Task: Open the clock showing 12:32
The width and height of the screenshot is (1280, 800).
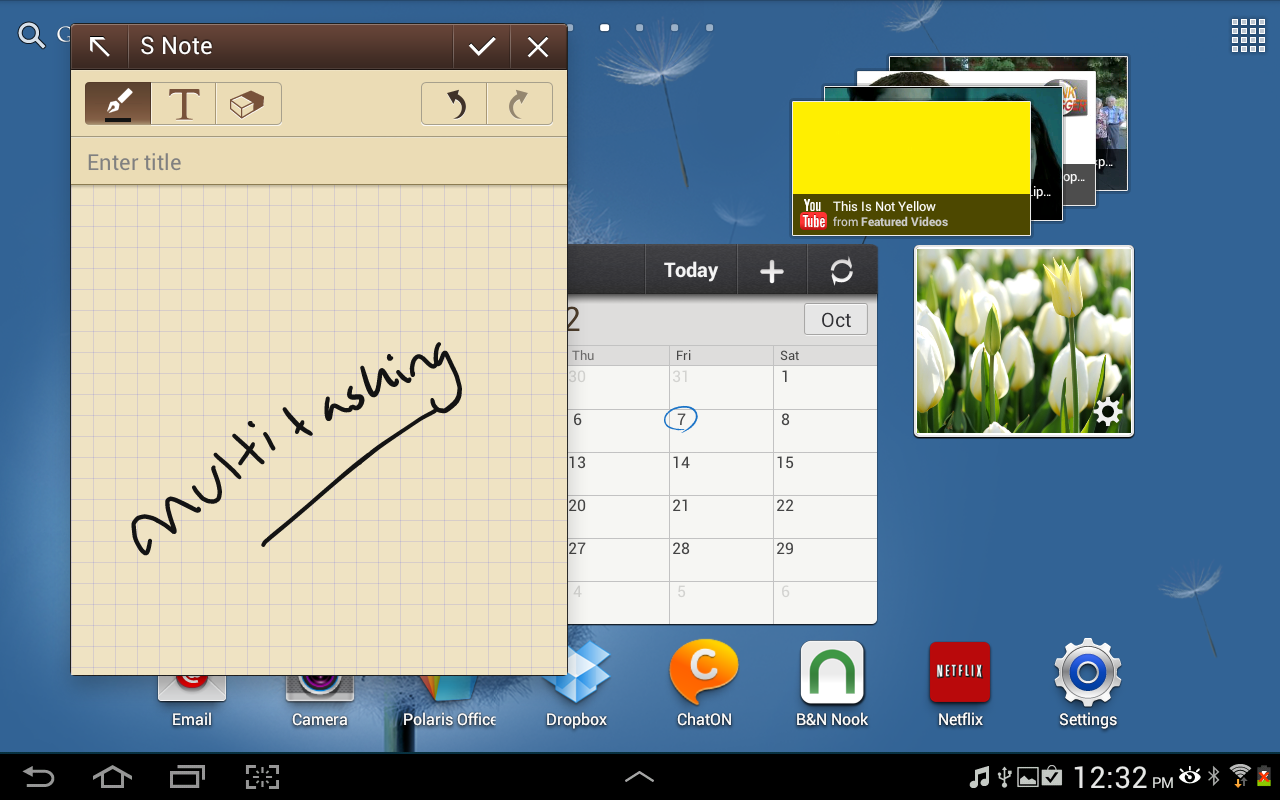Action: pos(1122,777)
